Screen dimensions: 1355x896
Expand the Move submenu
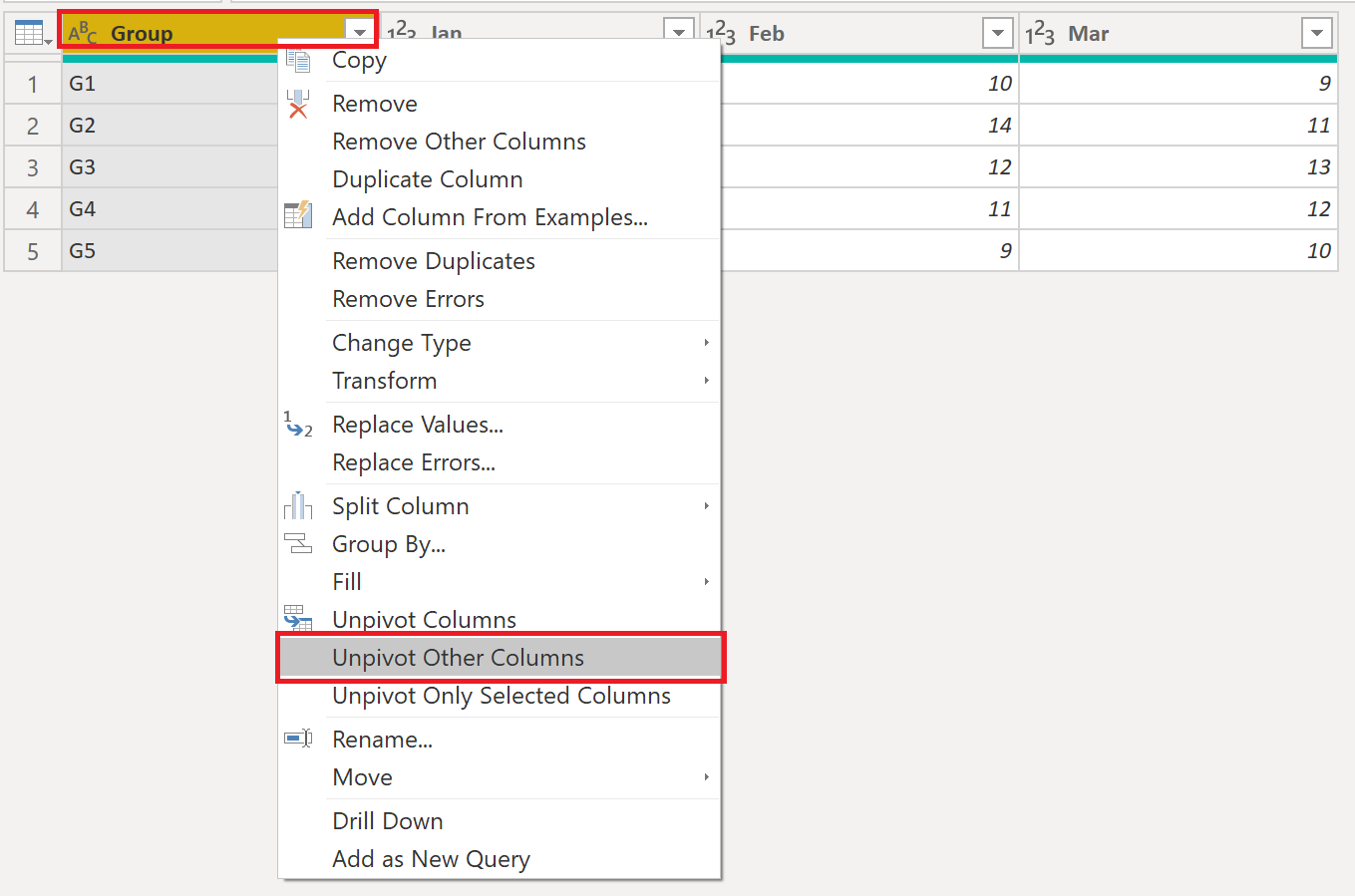(x=706, y=777)
